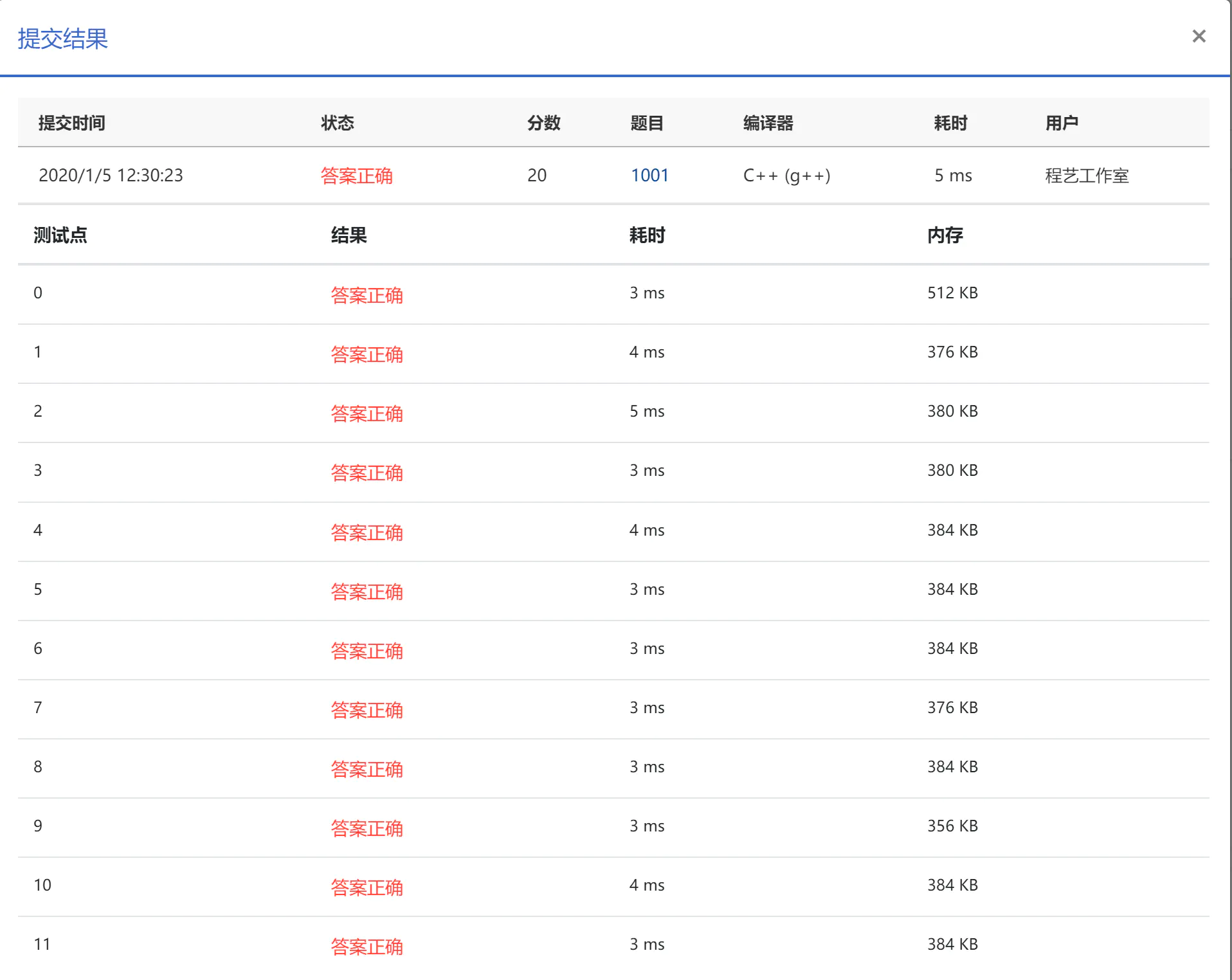The height and width of the screenshot is (980, 1232).
Task: Click the 内存 column header
Action: (945, 235)
